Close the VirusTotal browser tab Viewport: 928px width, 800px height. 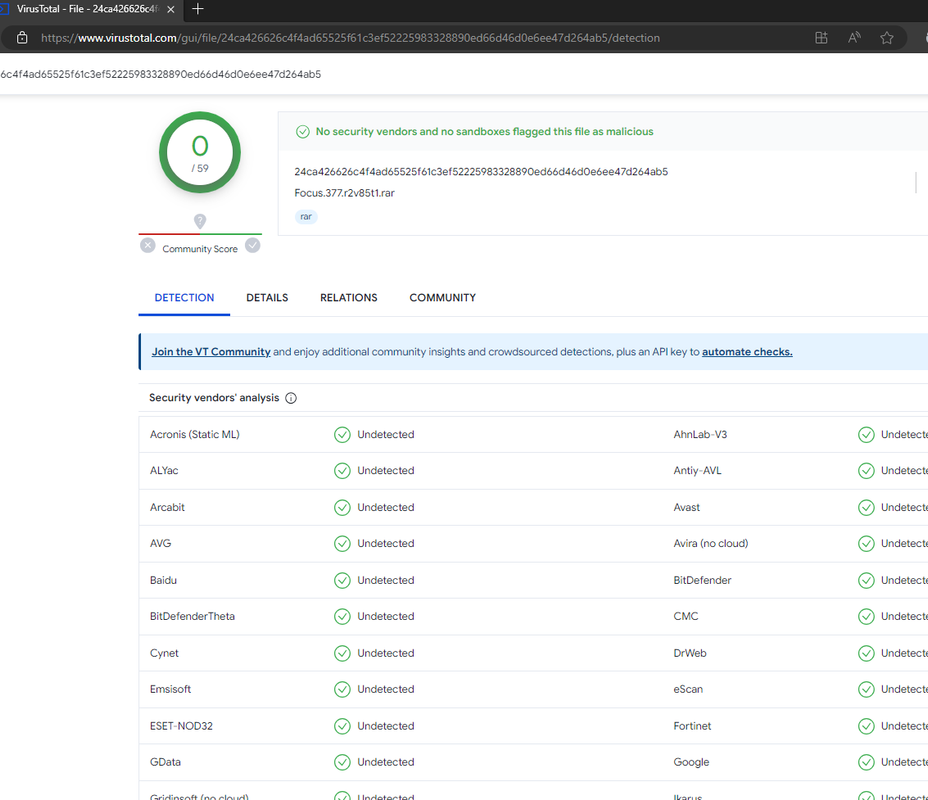[170, 9]
